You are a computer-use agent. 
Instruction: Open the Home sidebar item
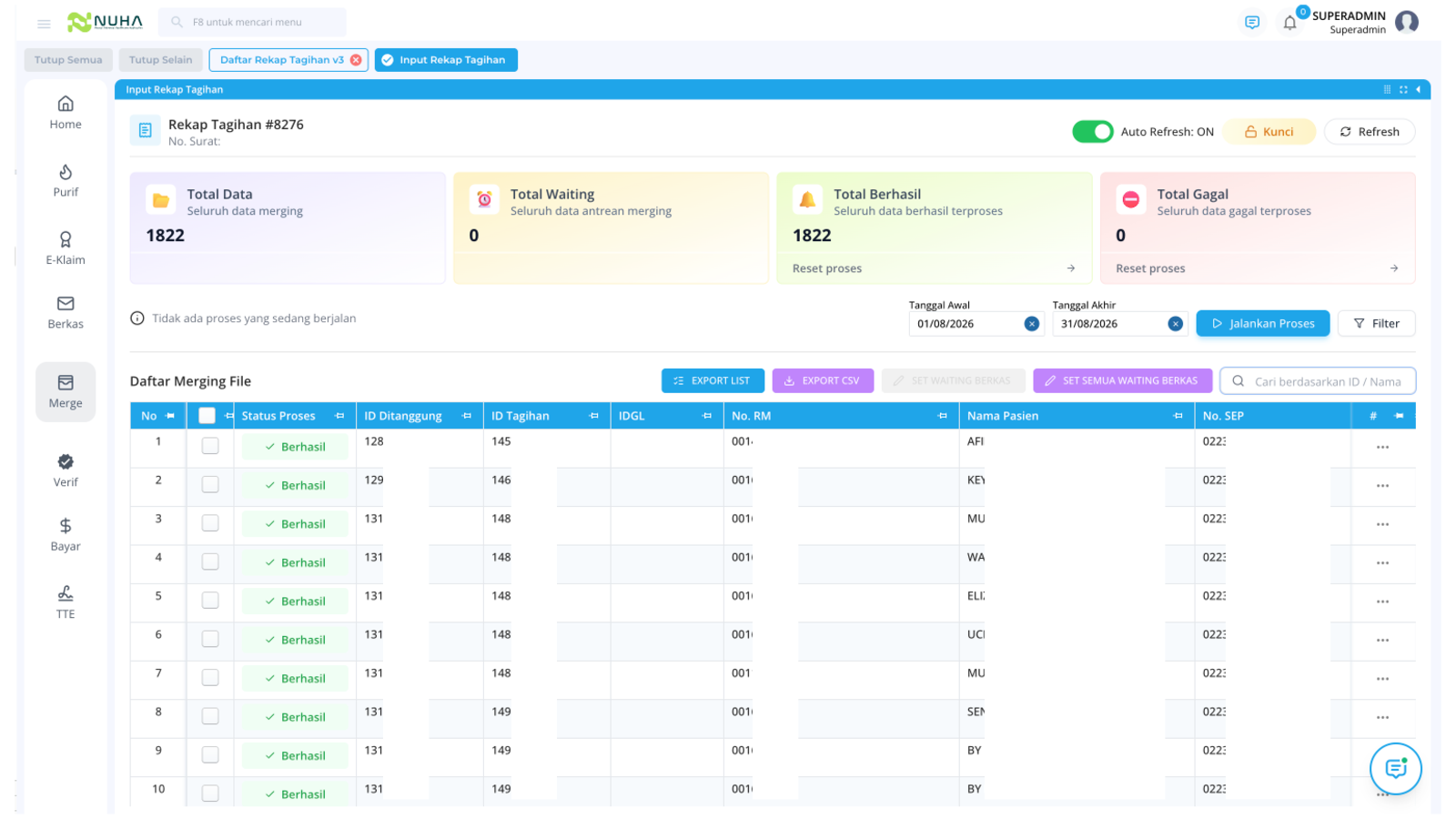click(x=66, y=113)
